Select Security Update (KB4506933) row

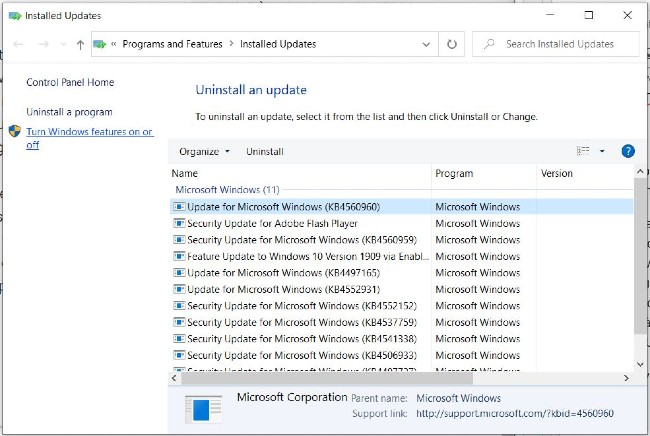click(401, 355)
